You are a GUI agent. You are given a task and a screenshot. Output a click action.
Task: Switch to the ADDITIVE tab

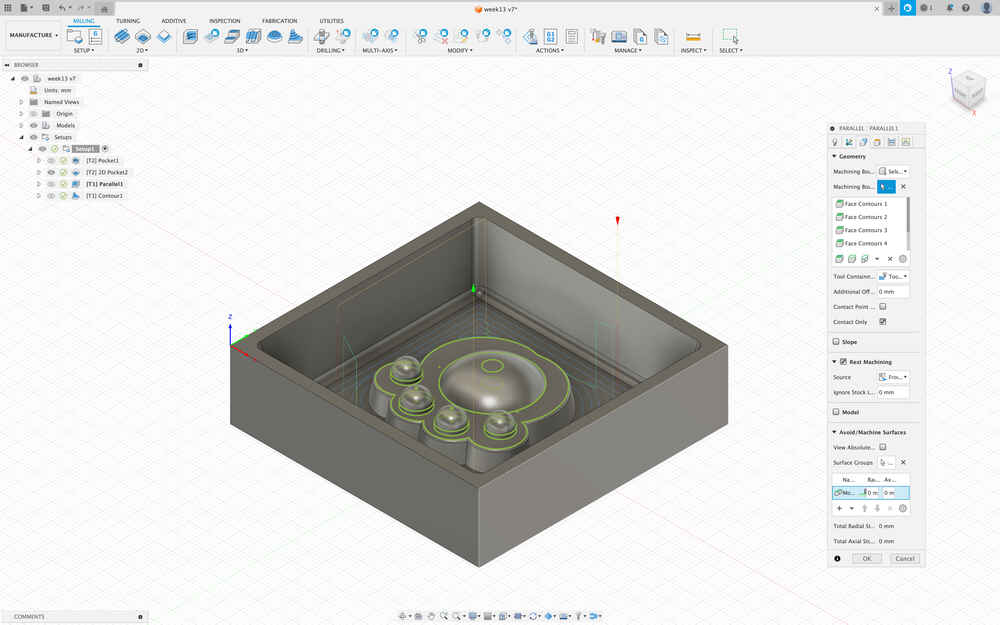coord(173,21)
